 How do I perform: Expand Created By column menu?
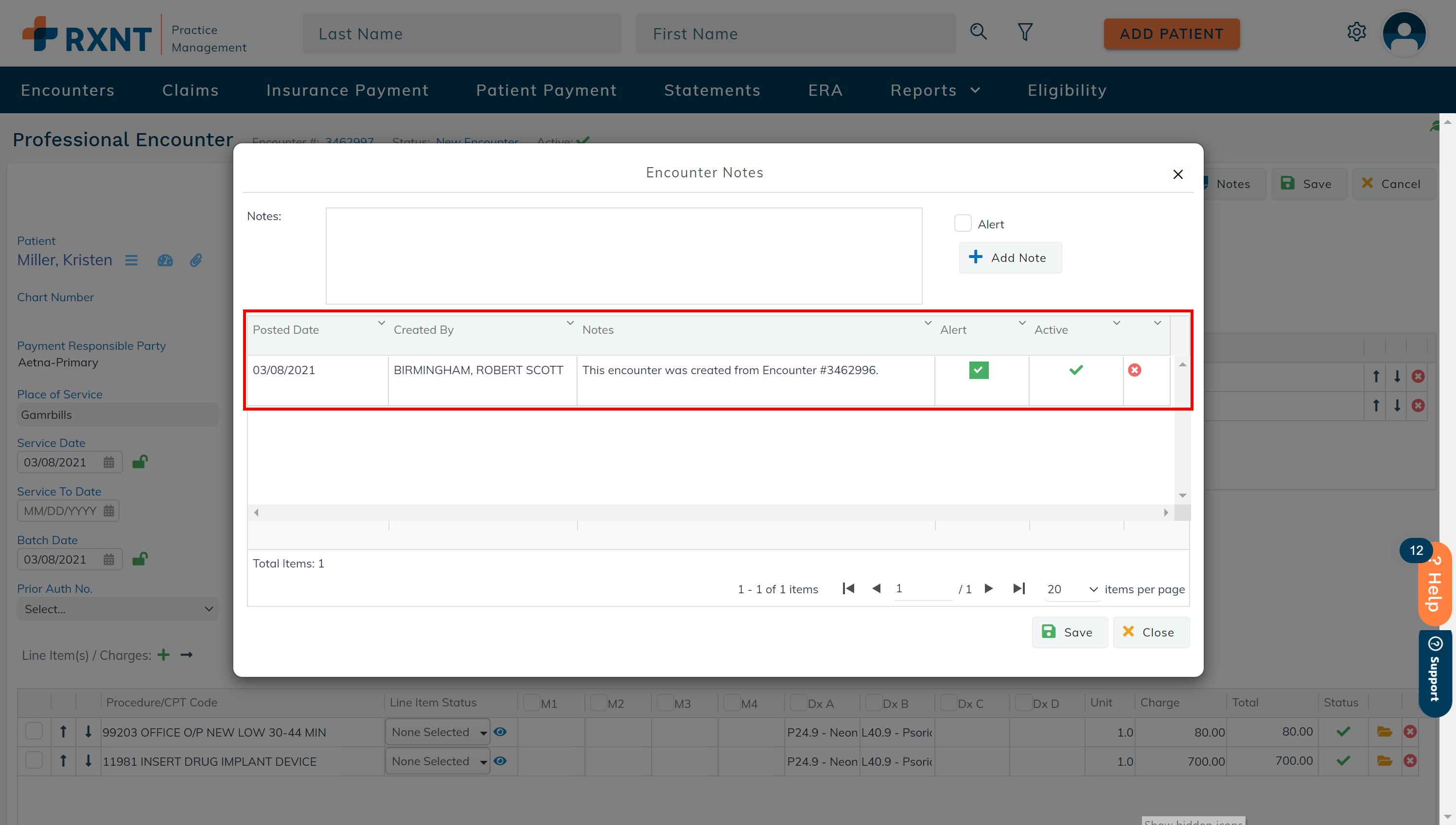coord(570,323)
